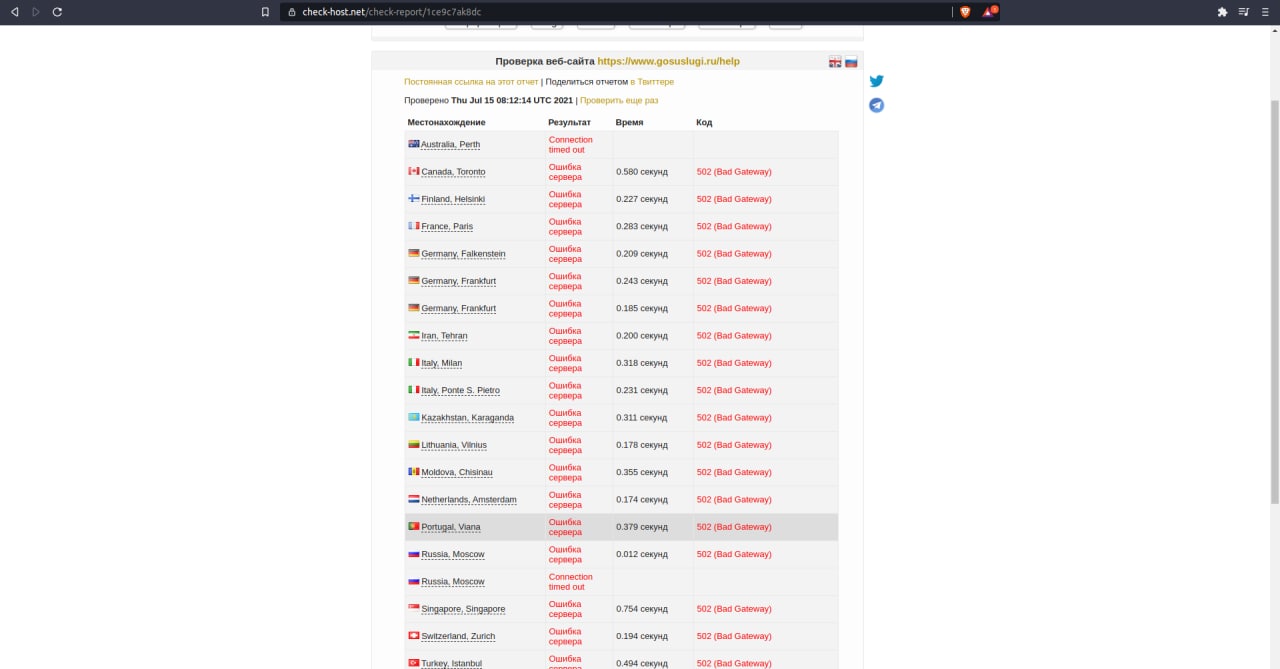Screen dimensions: 1280x669
Task: Click the 'Код' column header
Action: pos(704,122)
